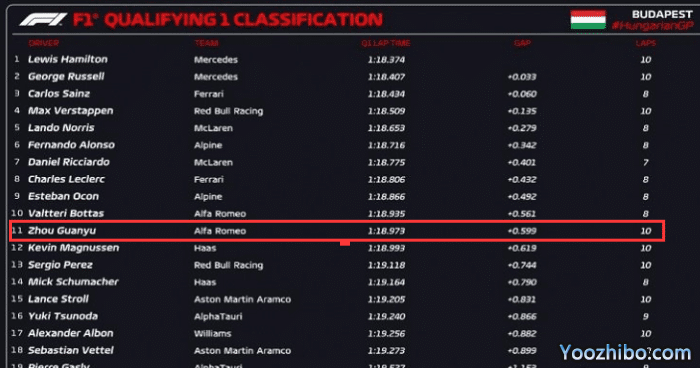This screenshot has width=700, height=368.
Task: Click the #HungarianGP hashtag
Action: pyautogui.click(x=652, y=26)
